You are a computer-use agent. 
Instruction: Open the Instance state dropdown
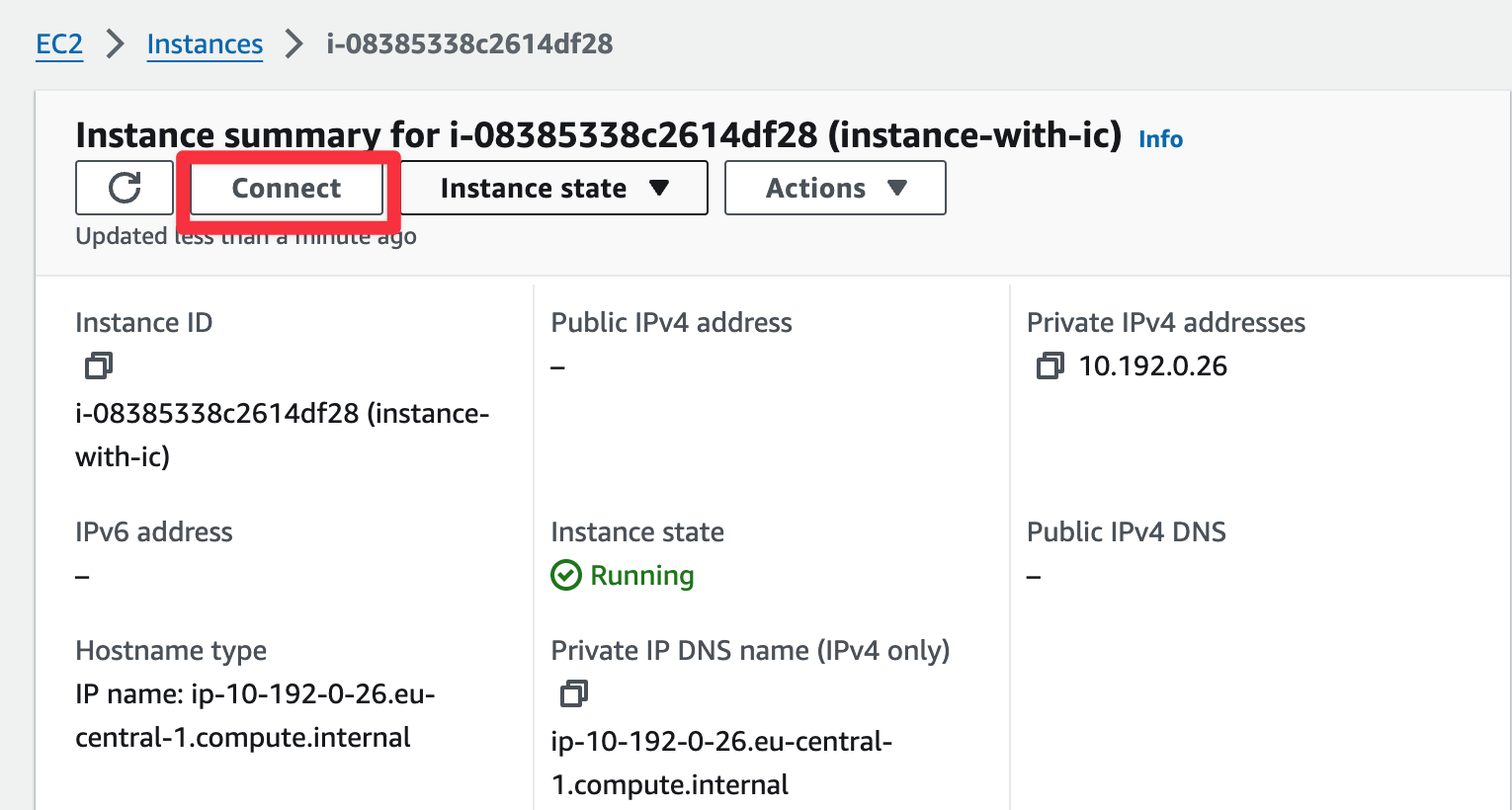(553, 188)
